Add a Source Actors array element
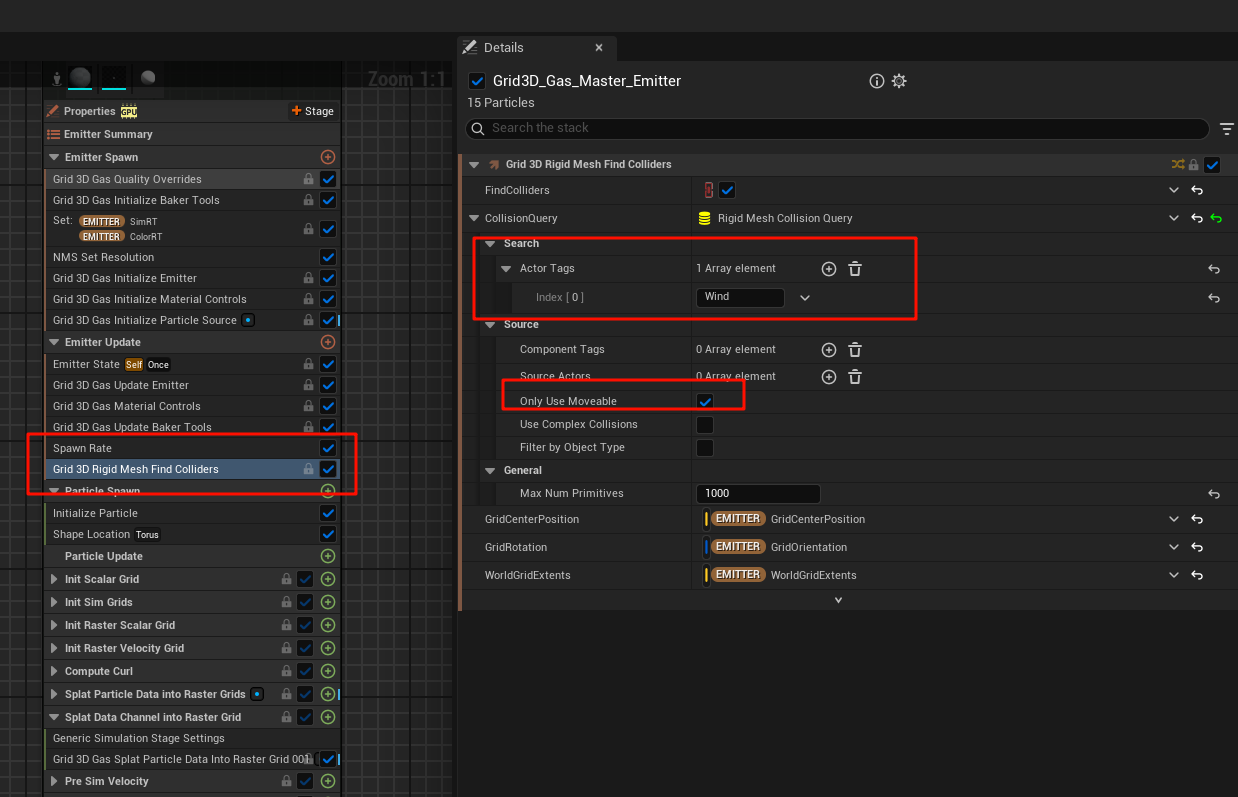Viewport: 1238px width, 797px height. point(828,377)
